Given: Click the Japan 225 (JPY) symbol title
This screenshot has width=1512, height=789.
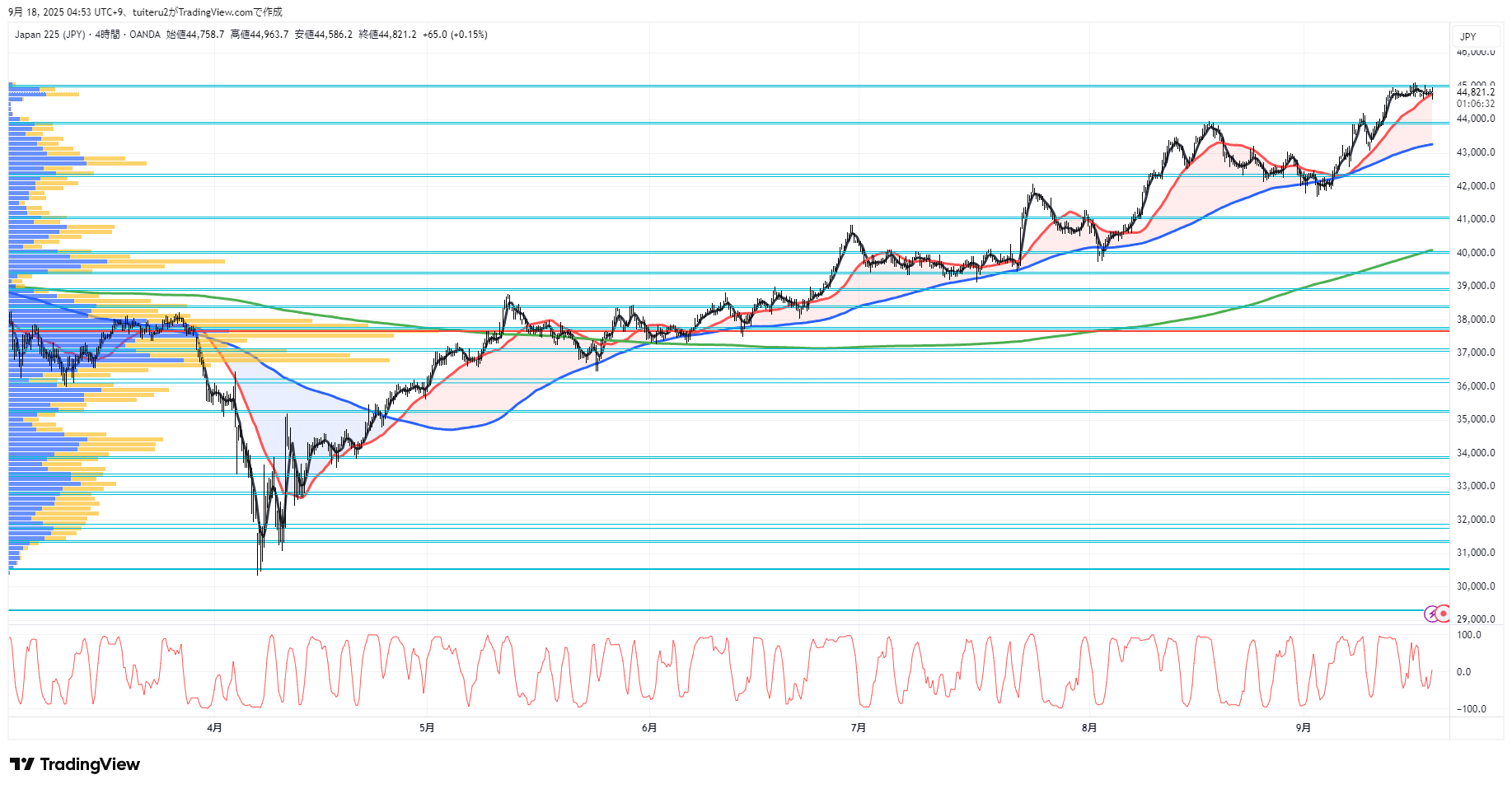Looking at the screenshot, I should pyautogui.click(x=49, y=35).
